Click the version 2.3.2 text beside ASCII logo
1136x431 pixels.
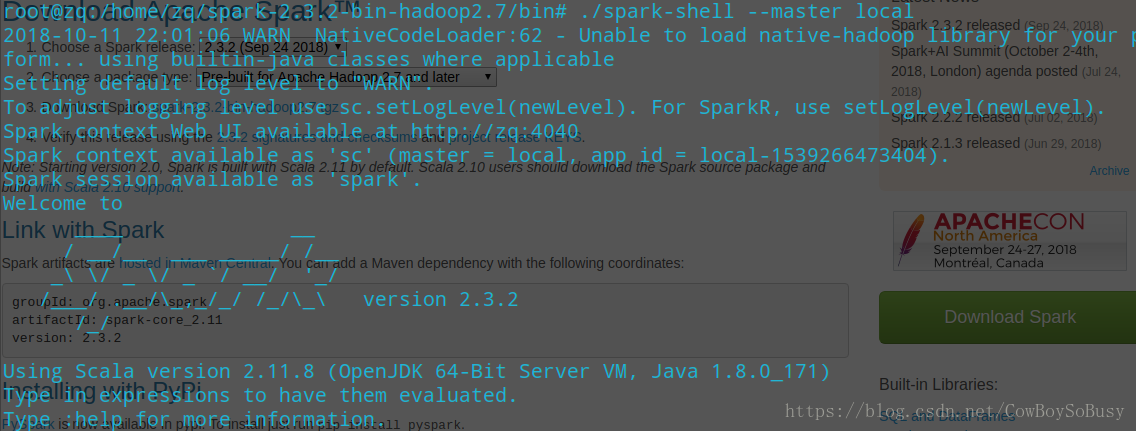pos(440,299)
